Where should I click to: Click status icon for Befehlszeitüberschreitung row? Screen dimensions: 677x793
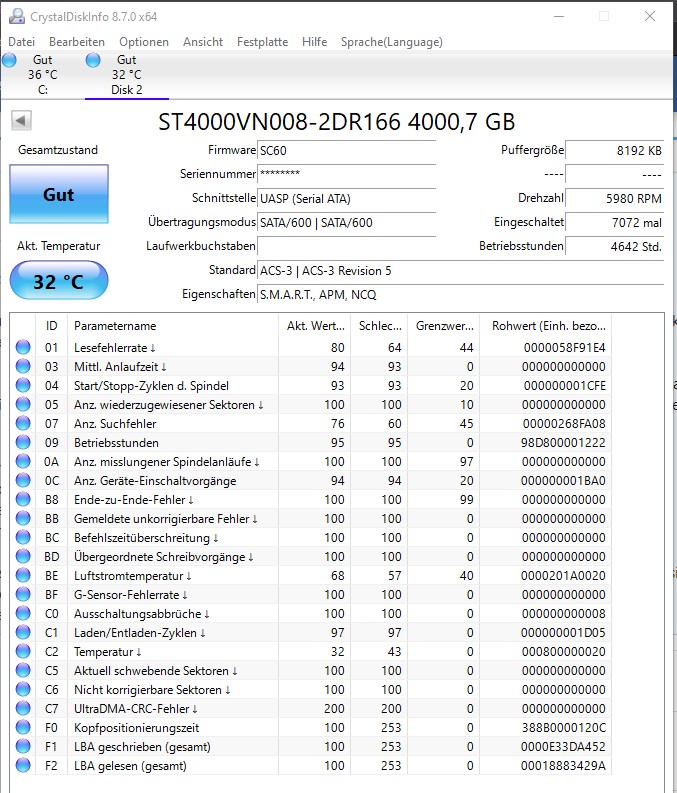(x=23, y=537)
